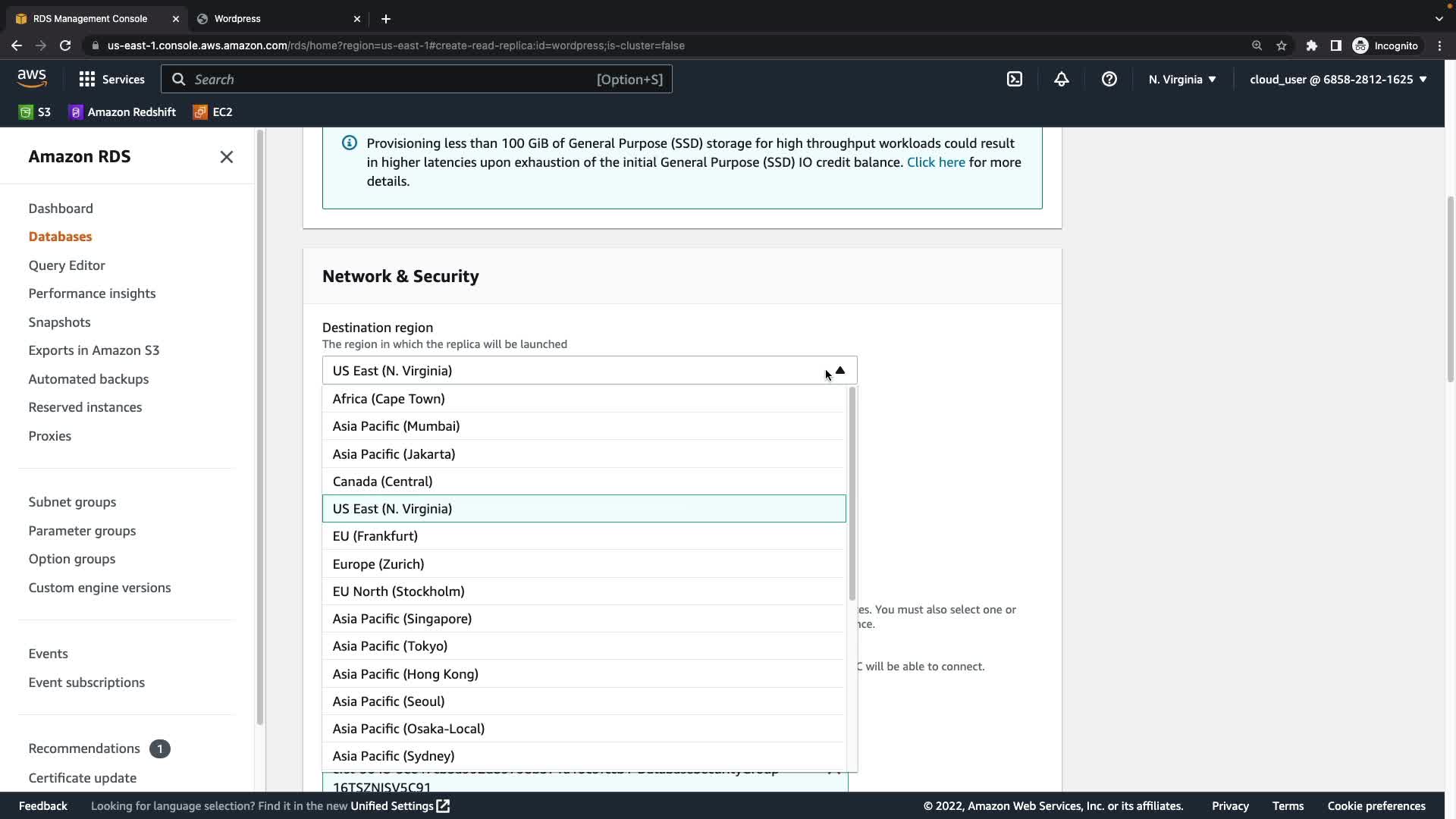The image size is (1456, 819).
Task: Open AWS CloudShell icon in header
Action: [x=1015, y=79]
